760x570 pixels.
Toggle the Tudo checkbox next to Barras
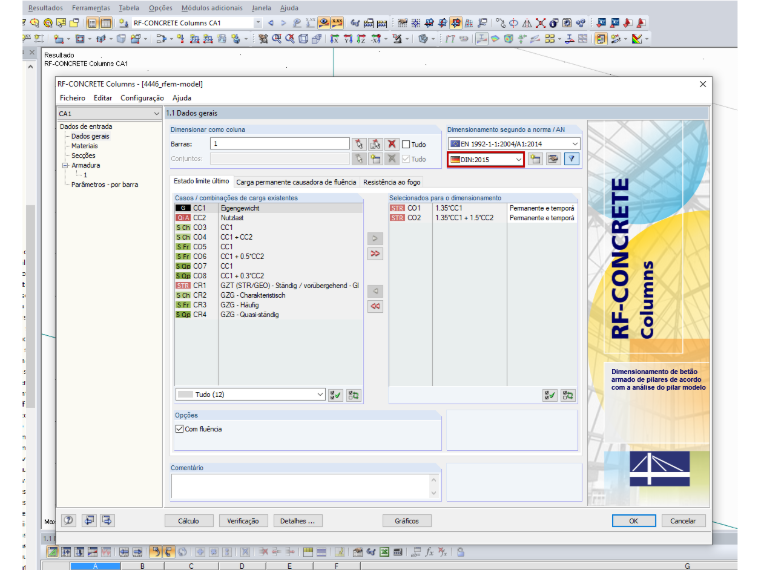(406, 144)
